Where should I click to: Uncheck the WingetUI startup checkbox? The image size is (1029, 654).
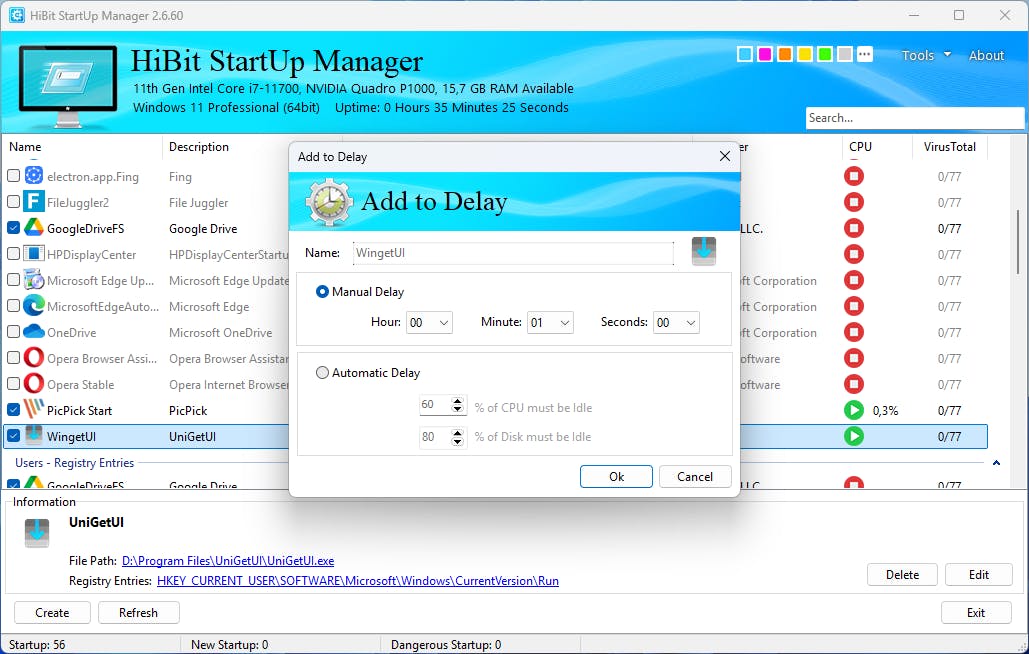coord(13,436)
